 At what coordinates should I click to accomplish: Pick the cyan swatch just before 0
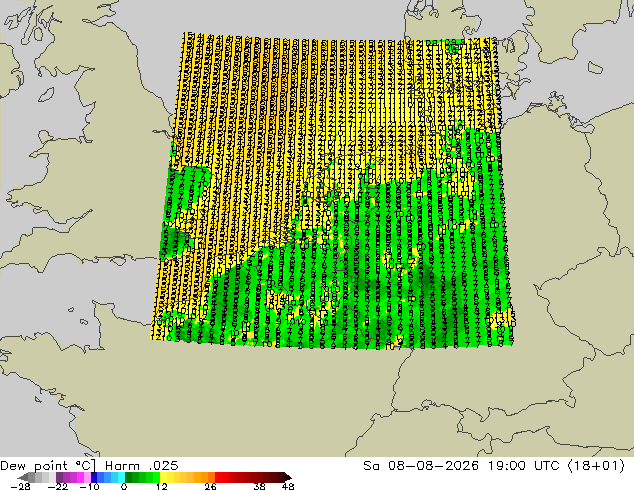tap(121, 477)
